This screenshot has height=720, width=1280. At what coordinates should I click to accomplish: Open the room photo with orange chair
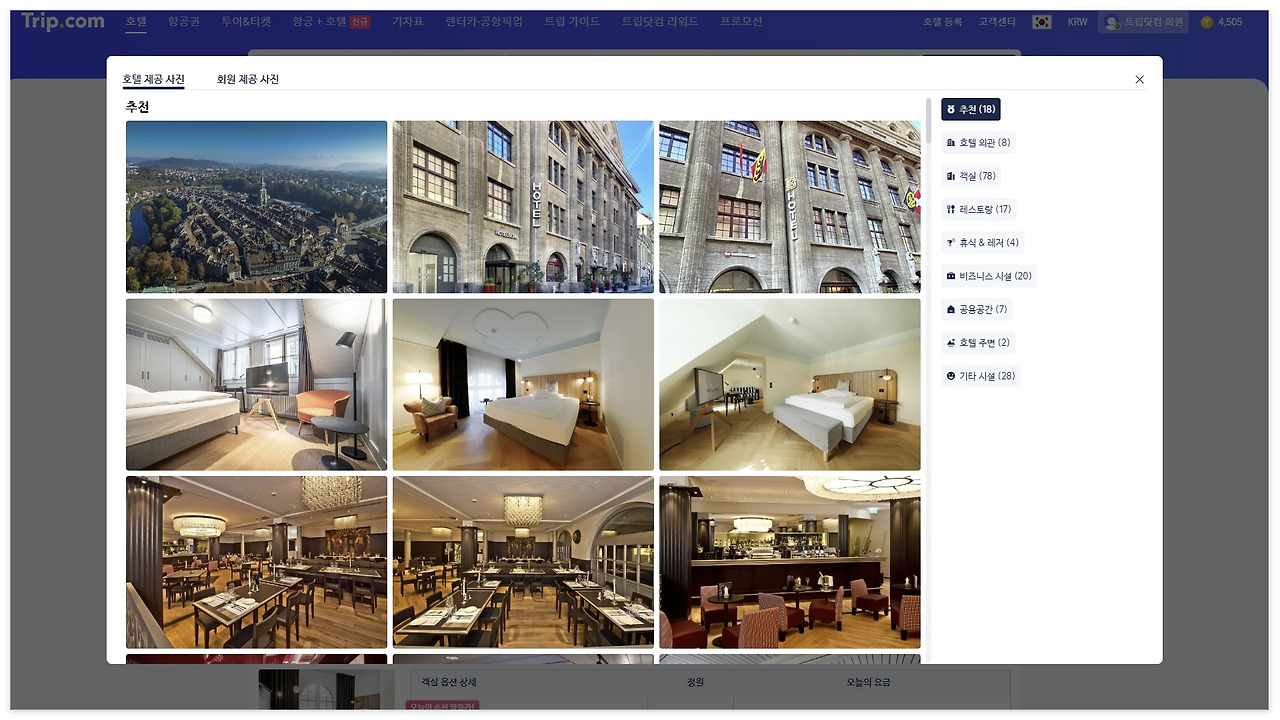pyautogui.click(x=256, y=385)
